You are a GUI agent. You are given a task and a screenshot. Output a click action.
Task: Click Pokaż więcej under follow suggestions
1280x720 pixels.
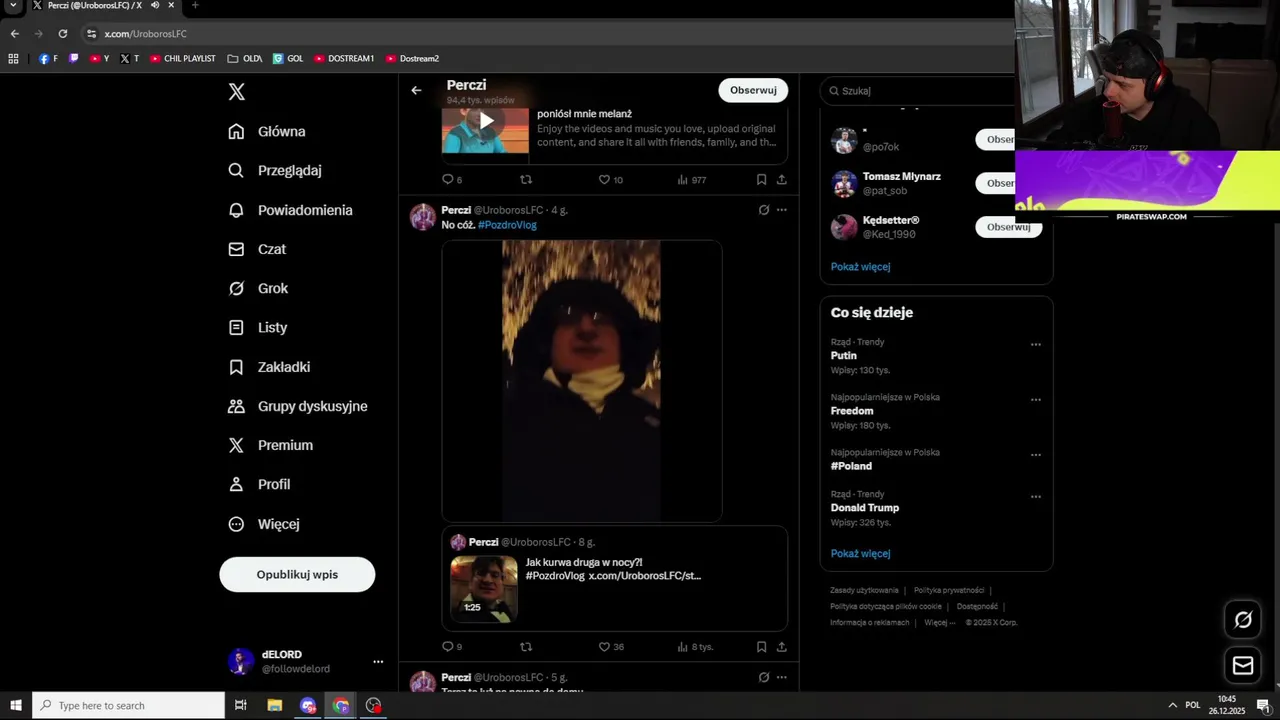pos(860,267)
